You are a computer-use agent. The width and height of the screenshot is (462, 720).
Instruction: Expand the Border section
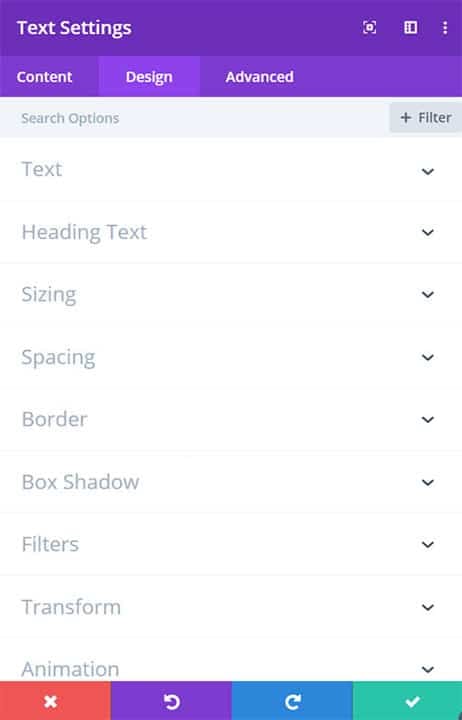pyautogui.click(x=231, y=419)
